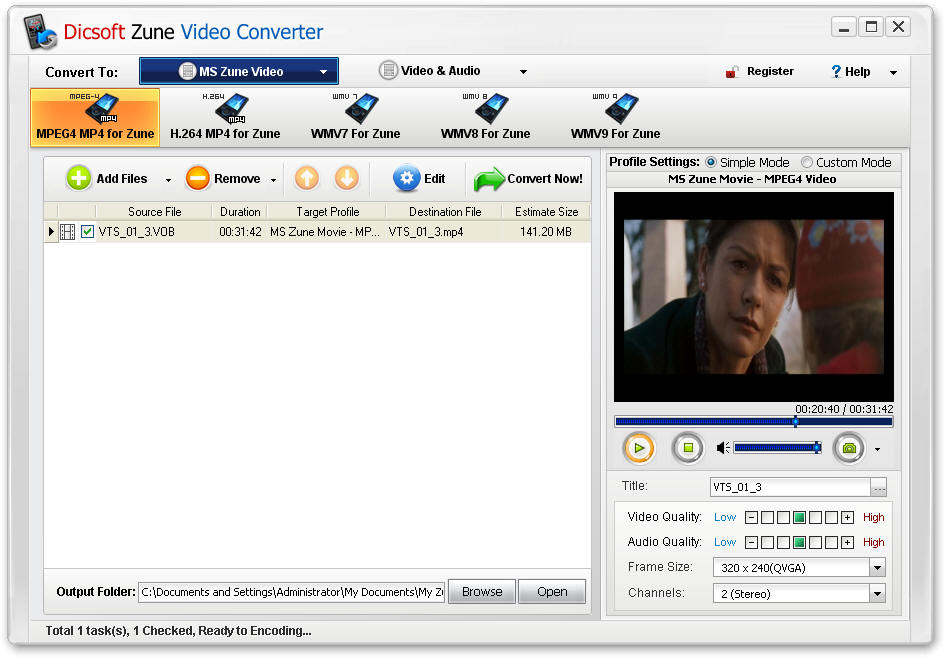Increase audio quality with plus box
945x658 pixels.
[847, 543]
